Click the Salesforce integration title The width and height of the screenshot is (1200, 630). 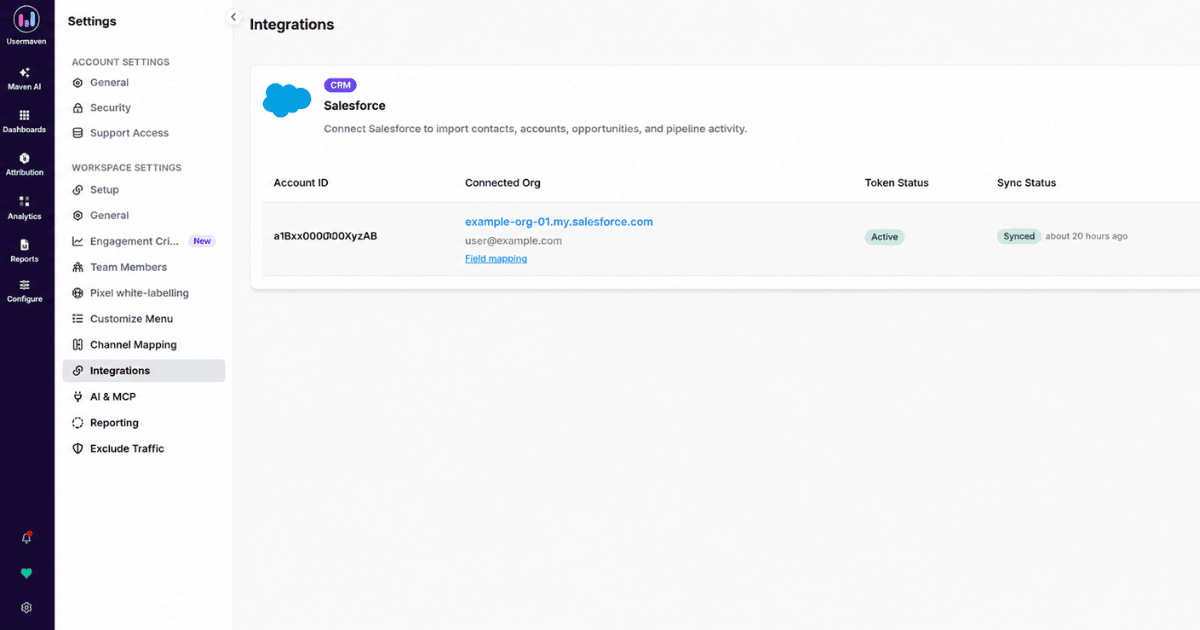point(355,106)
